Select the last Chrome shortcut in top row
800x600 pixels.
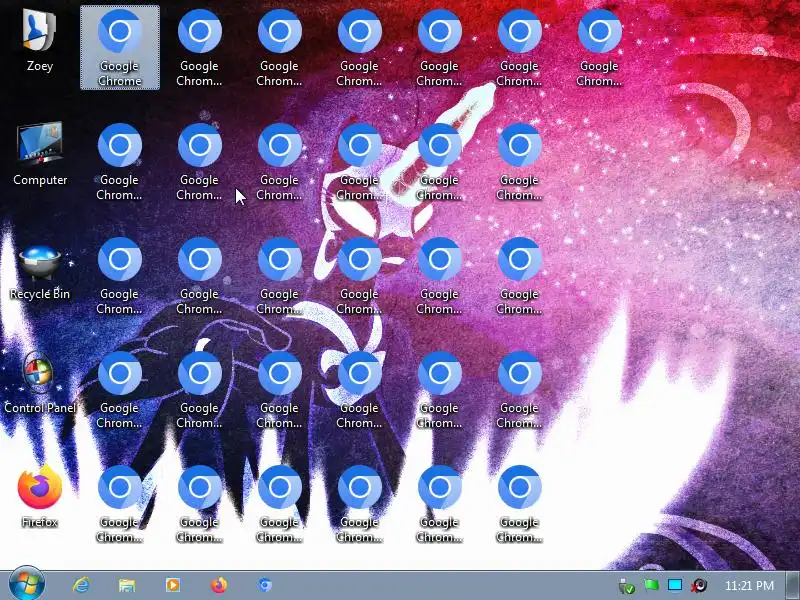(599, 47)
